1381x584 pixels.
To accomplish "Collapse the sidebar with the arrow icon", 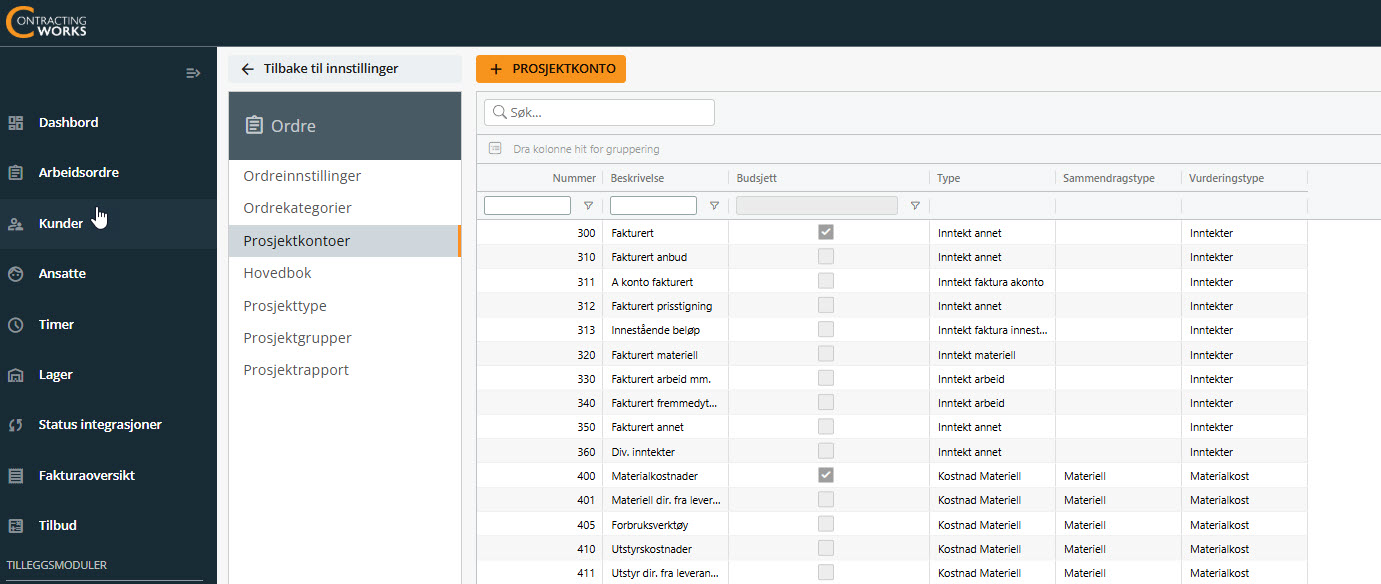I will tap(194, 73).
